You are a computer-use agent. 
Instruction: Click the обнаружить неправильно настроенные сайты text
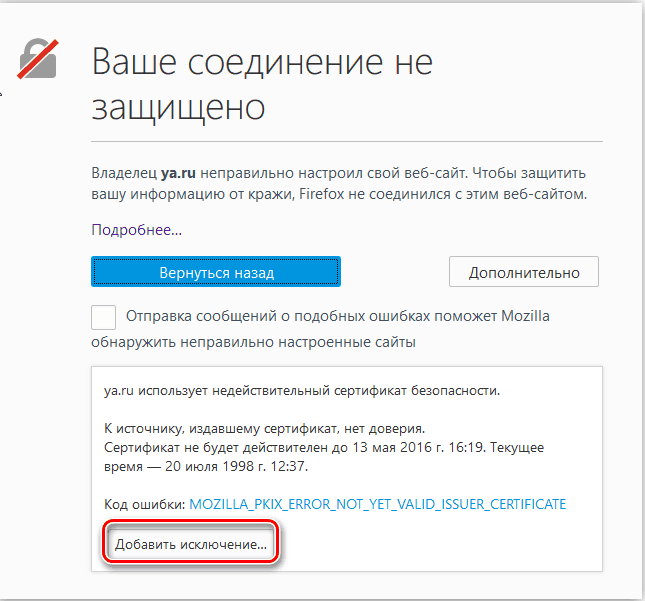point(253,342)
